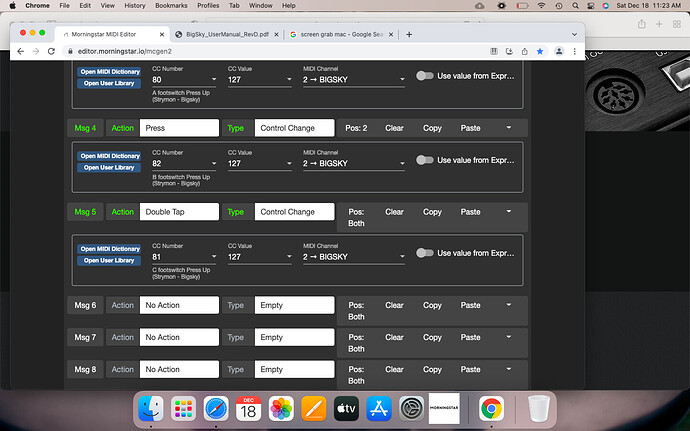
Task: Open Spotlight search in menu bar
Action: [x=575, y=6]
